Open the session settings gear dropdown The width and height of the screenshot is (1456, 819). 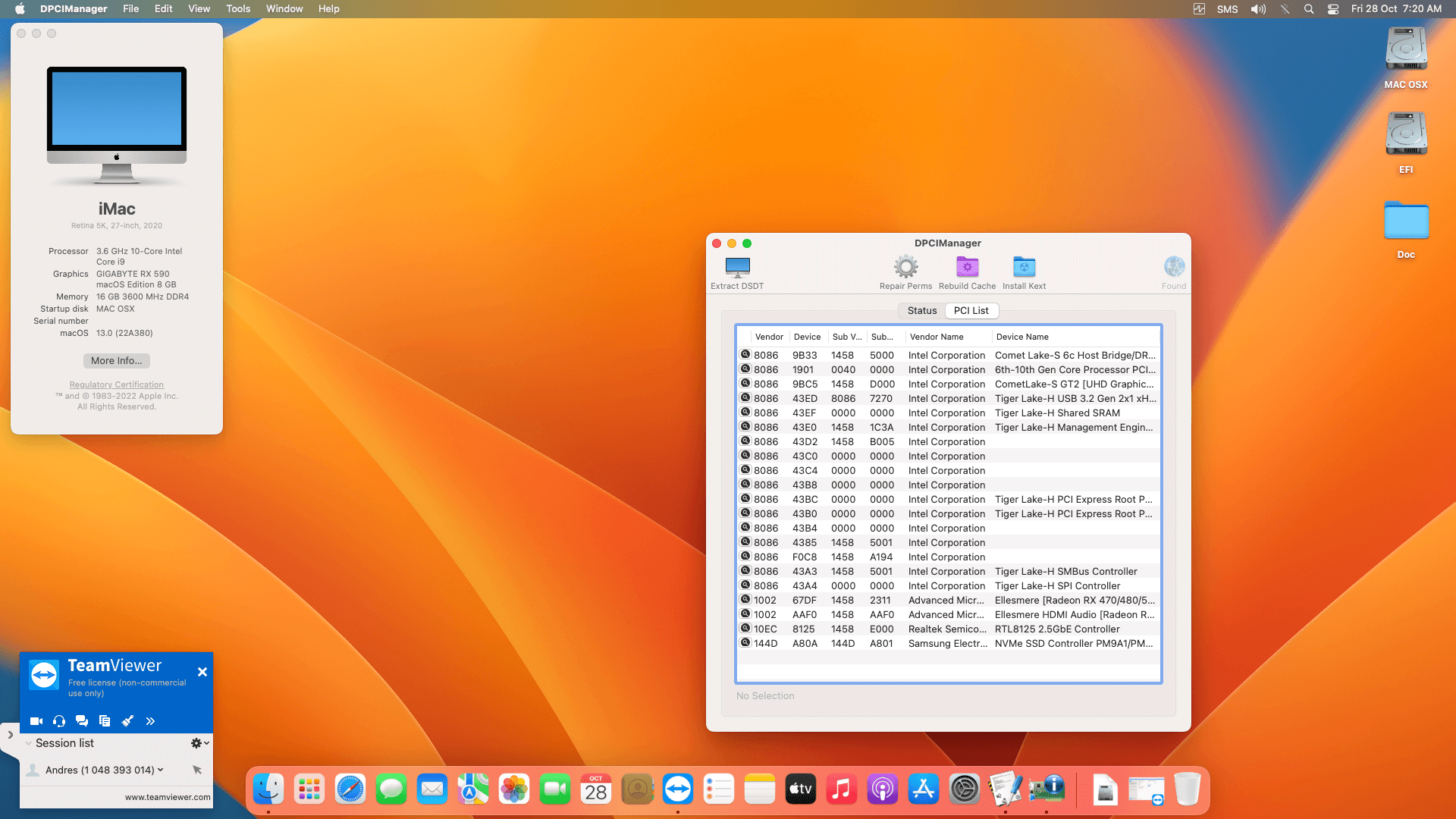coord(199,743)
